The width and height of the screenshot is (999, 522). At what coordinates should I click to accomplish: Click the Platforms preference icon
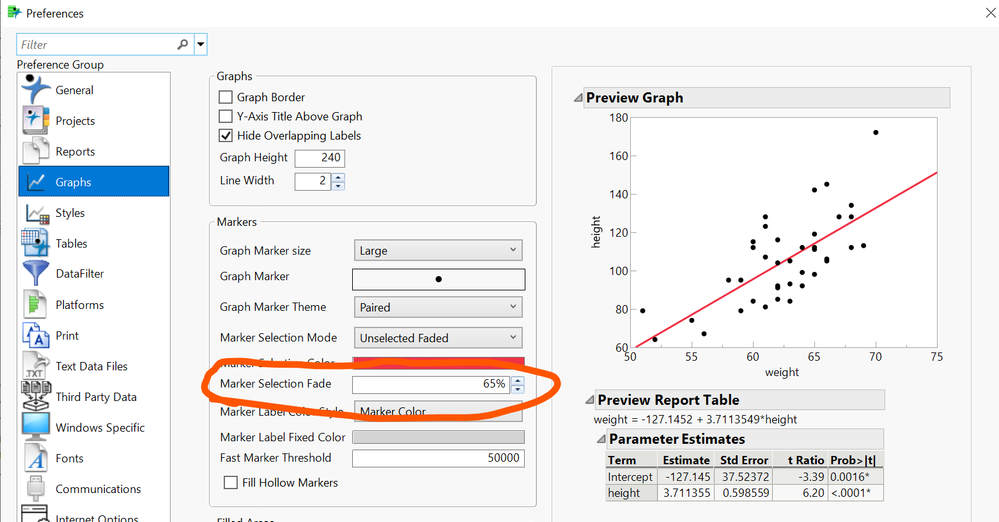pyautogui.click(x=37, y=304)
